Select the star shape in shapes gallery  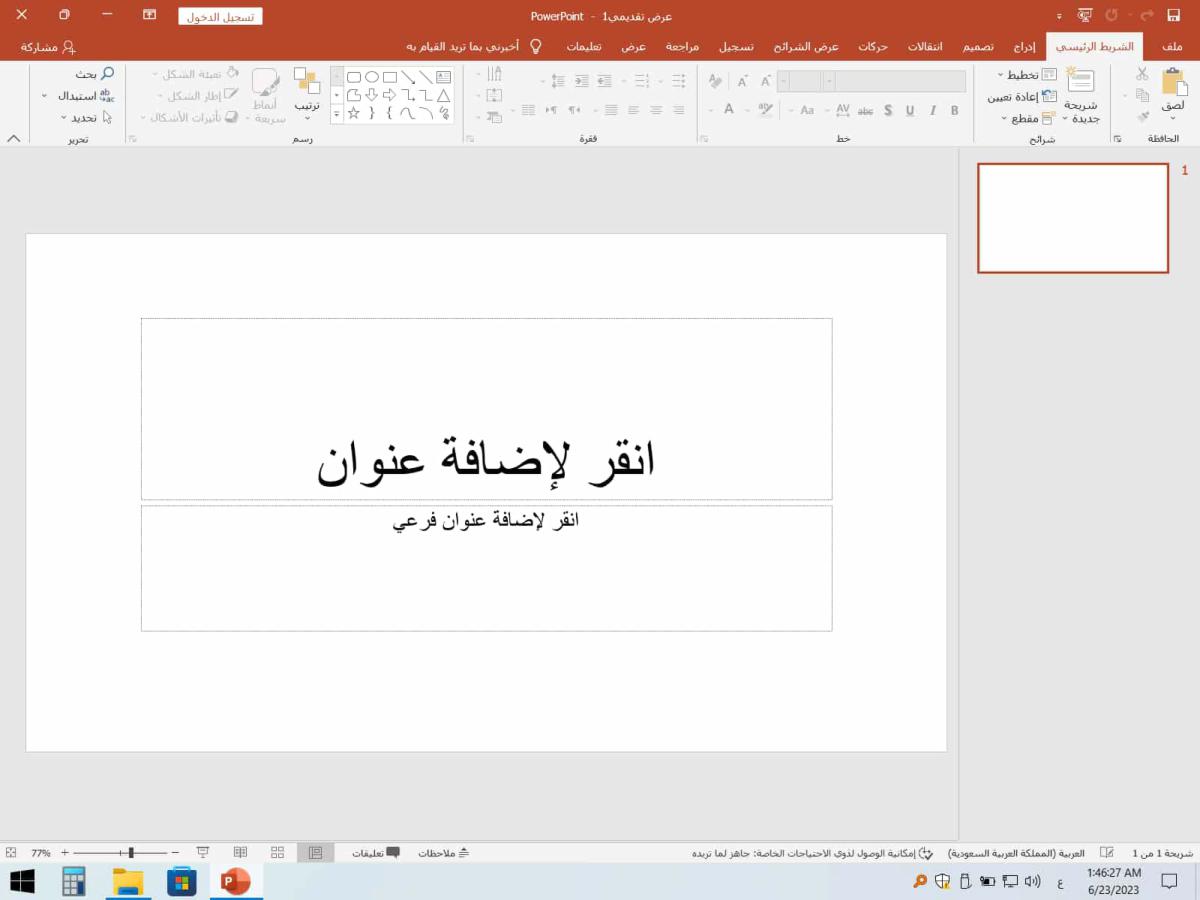(354, 114)
